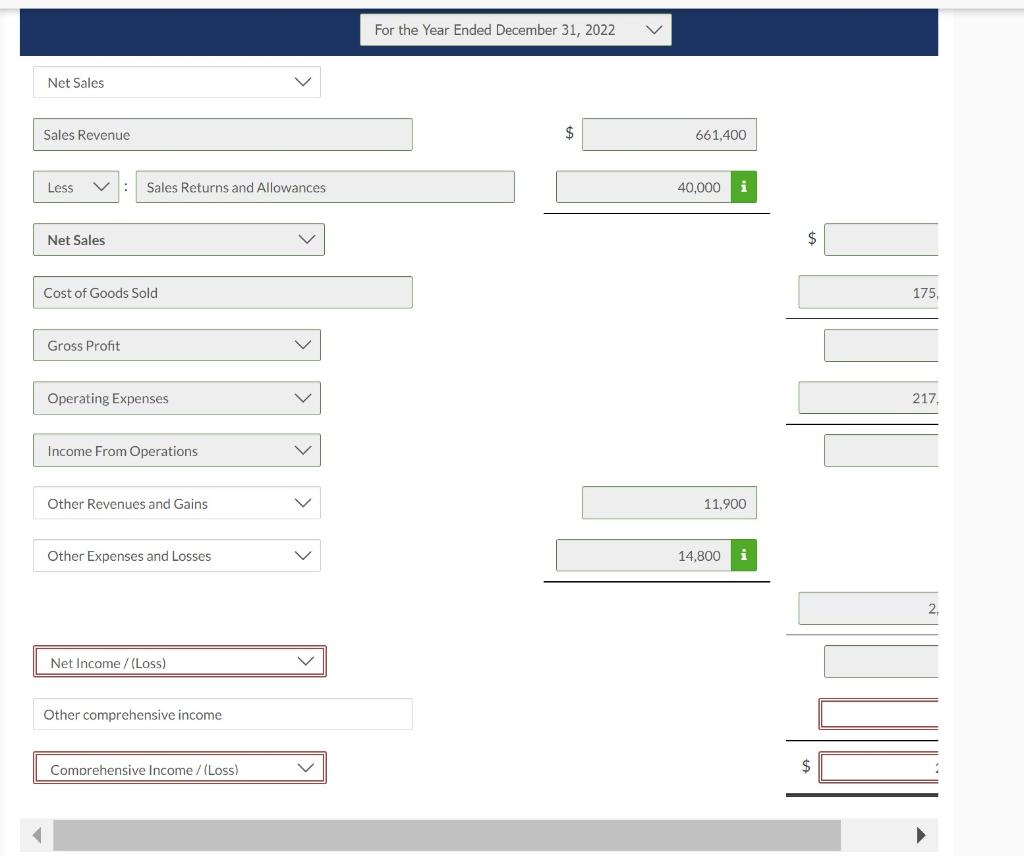1024x856 pixels.
Task: Open the Net Income / (Loss) dropdown
Action: (180, 661)
